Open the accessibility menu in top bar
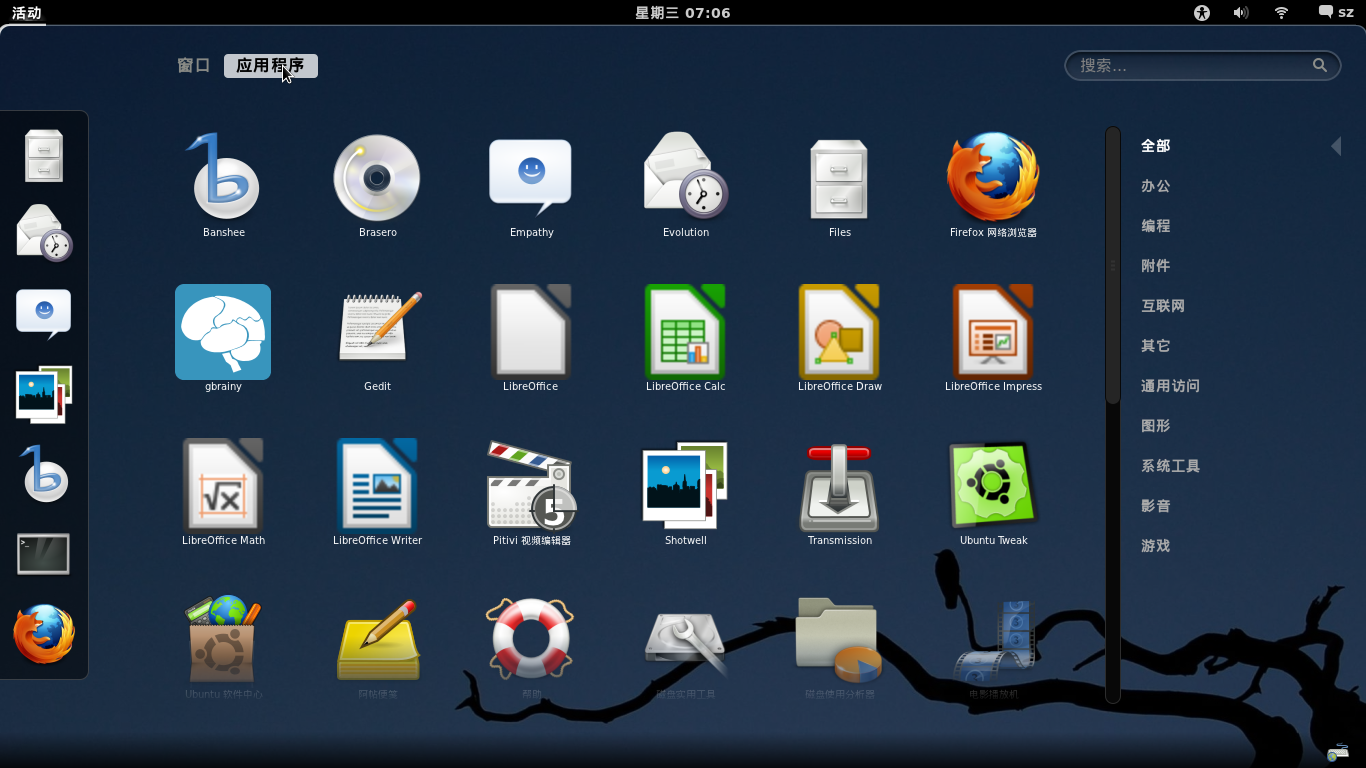This screenshot has width=1366, height=768. (x=1202, y=13)
